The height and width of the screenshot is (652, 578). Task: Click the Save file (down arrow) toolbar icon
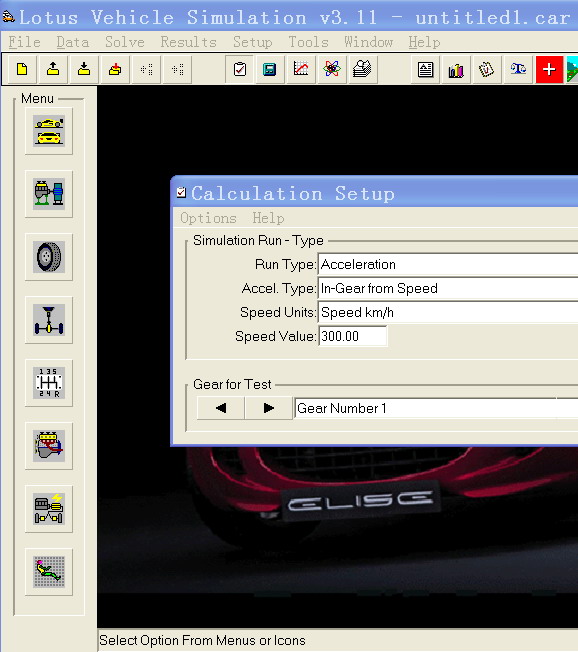pyautogui.click(x=84, y=69)
